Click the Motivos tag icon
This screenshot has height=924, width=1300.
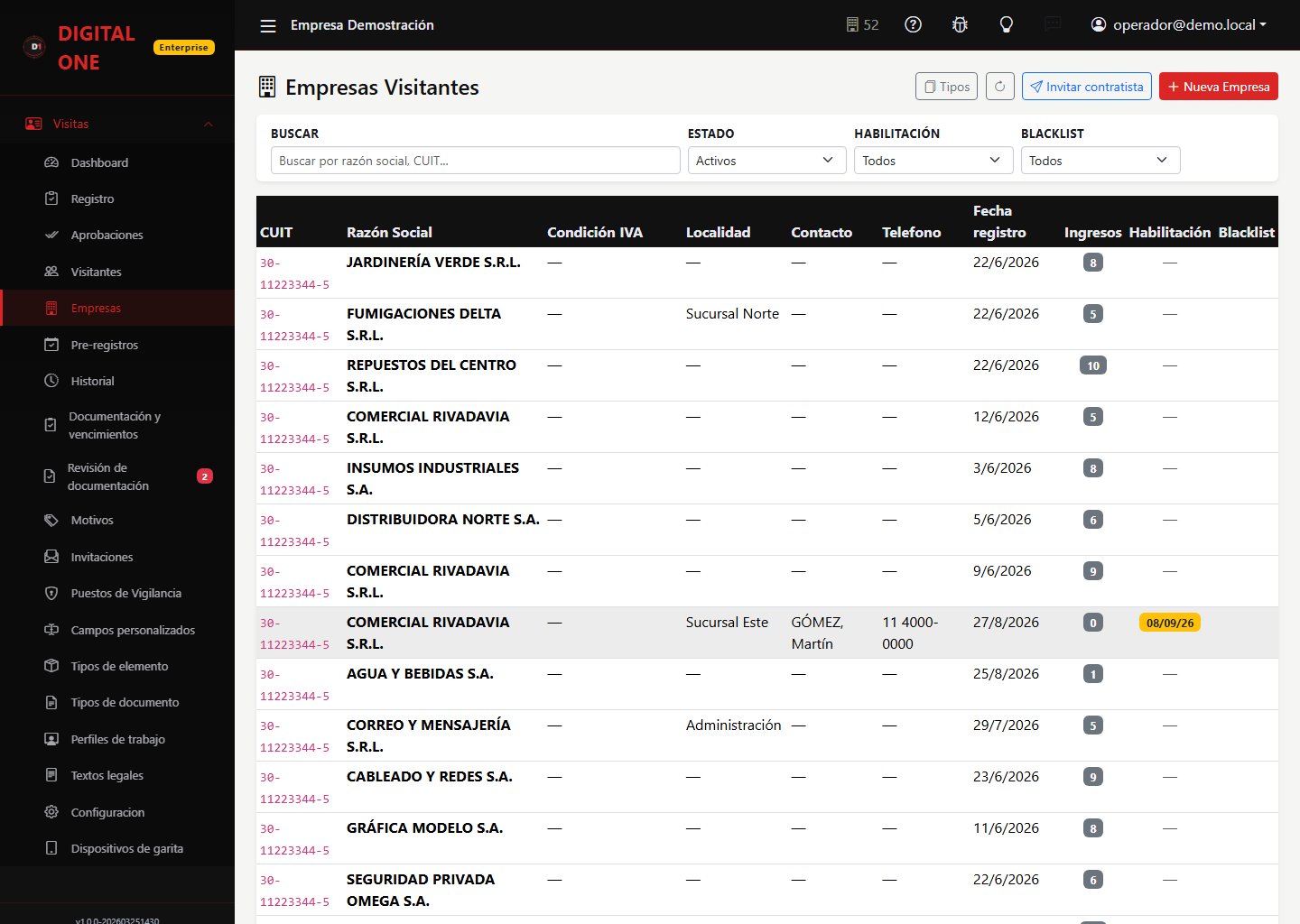[x=51, y=521]
